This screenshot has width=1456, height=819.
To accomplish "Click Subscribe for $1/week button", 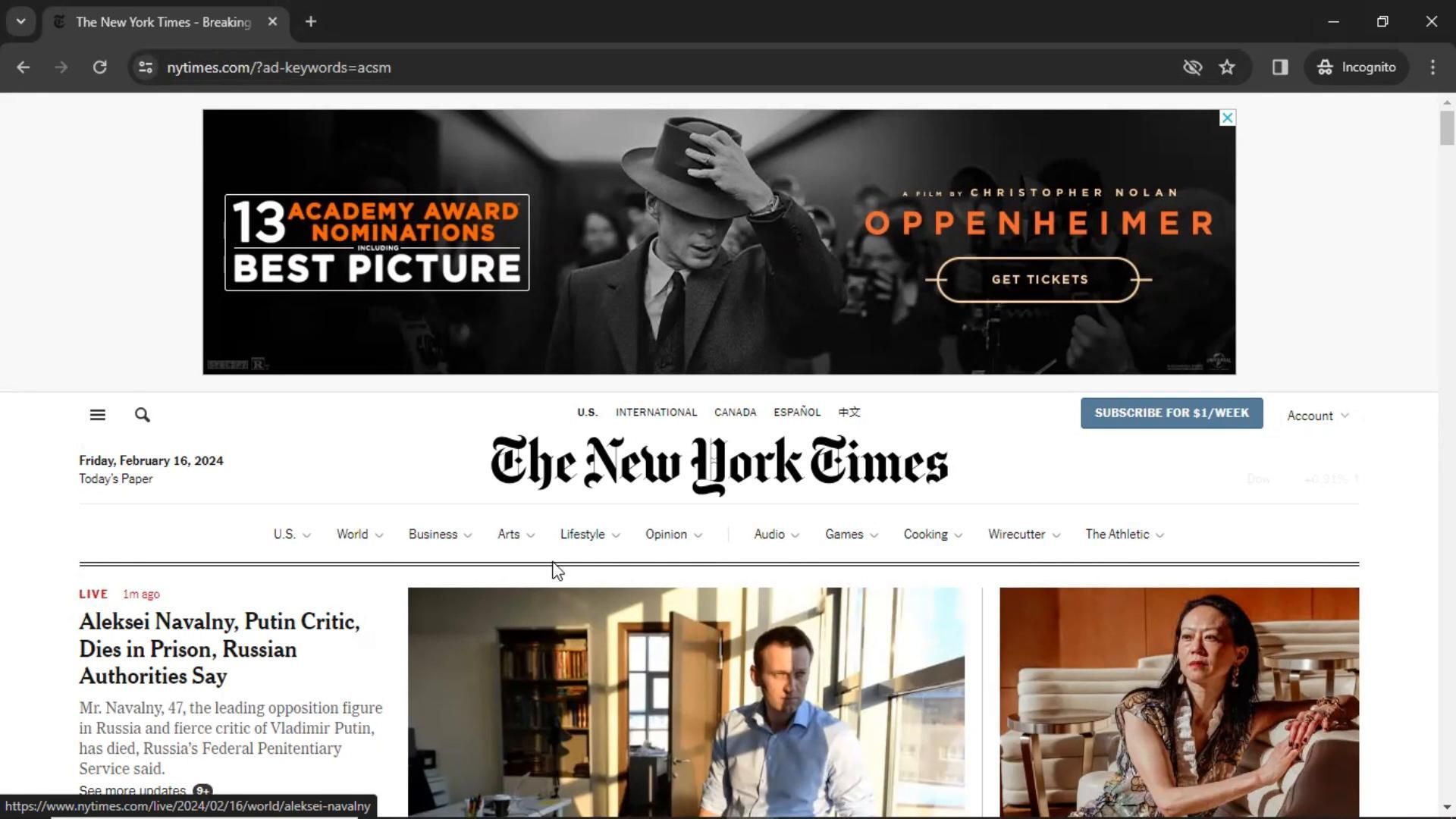I will [x=1171, y=413].
